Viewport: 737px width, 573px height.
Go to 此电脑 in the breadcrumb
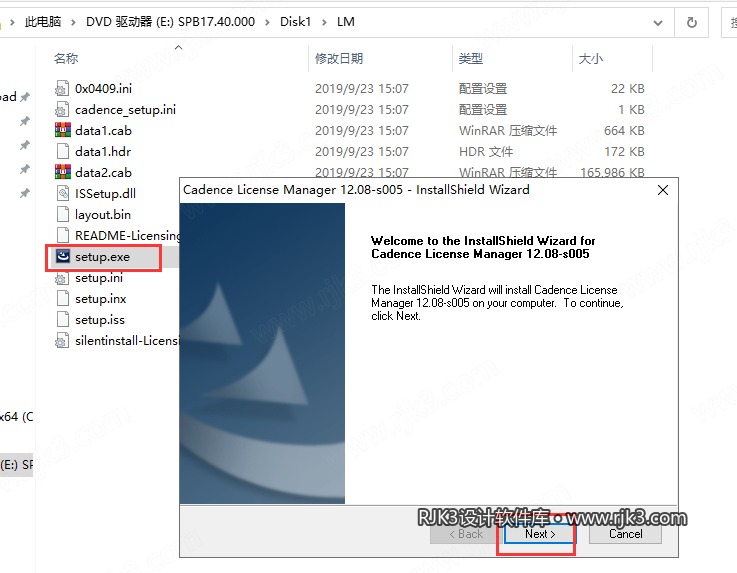coord(43,22)
